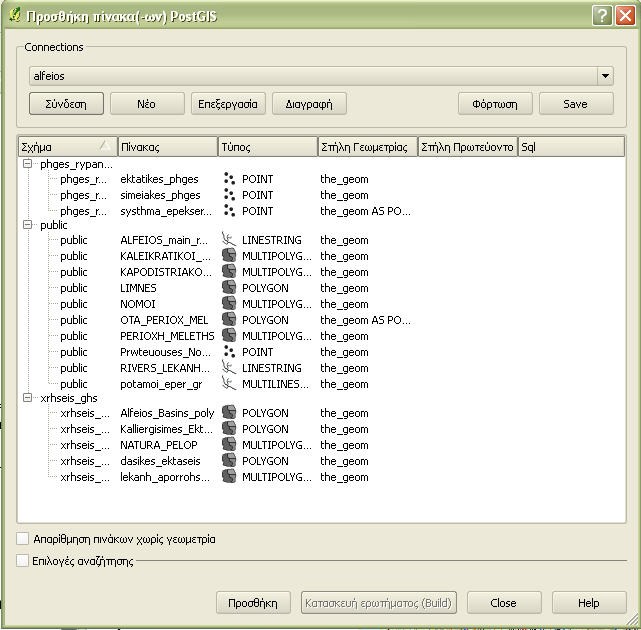The width and height of the screenshot is (641, 630).
Task: Click the Στήλη Γεωμετρίας column header
Action: click(368, 147)
